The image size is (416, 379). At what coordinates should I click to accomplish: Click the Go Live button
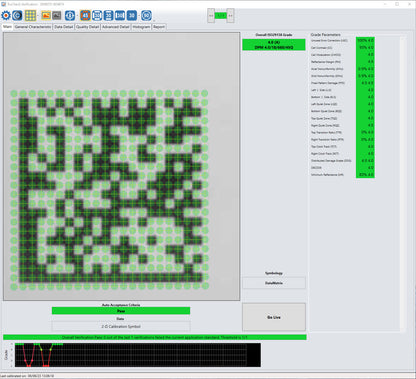(274, 317)
